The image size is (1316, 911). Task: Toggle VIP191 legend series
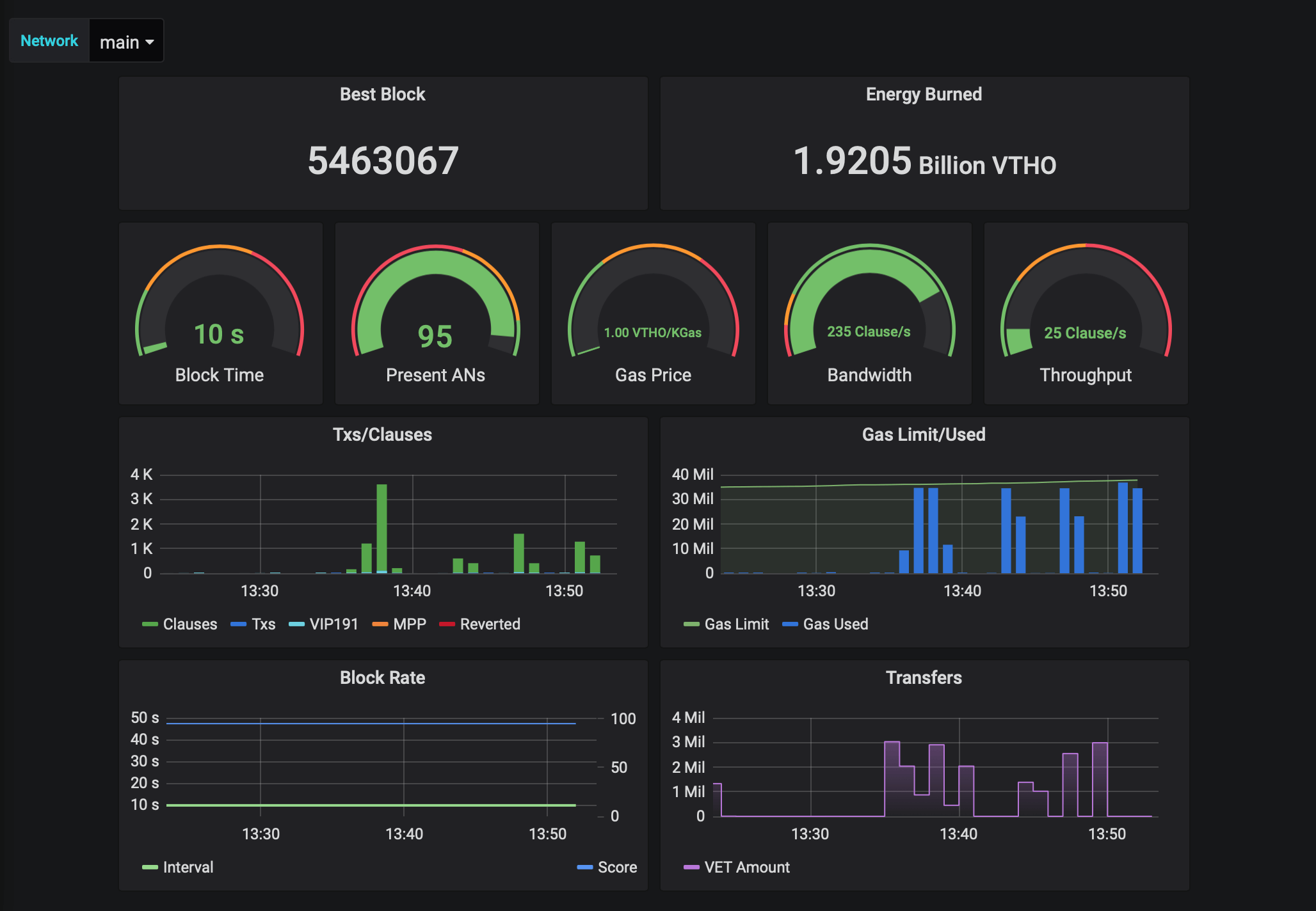(333, 624)
